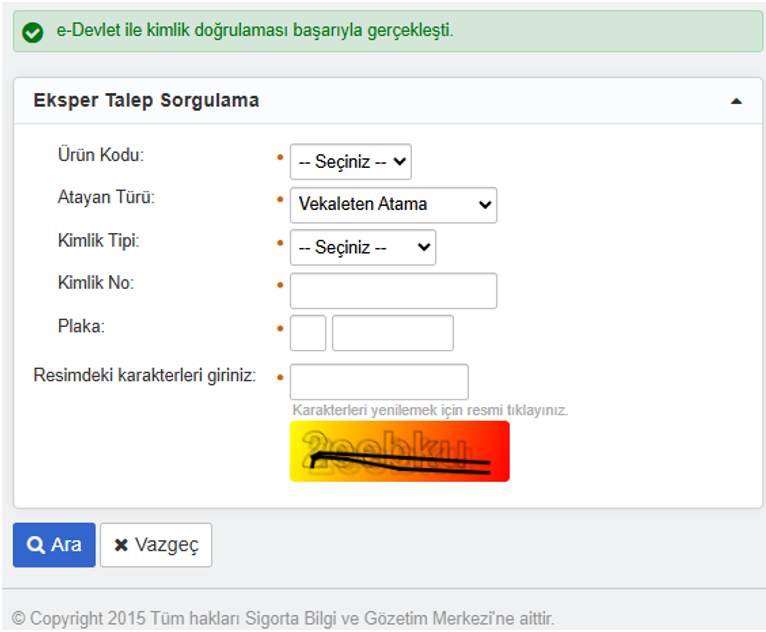766x632 pixels.
Task: Collapse the Eksper Talep Sorgulama panel arrow
Action: click(x=736, y=101)
